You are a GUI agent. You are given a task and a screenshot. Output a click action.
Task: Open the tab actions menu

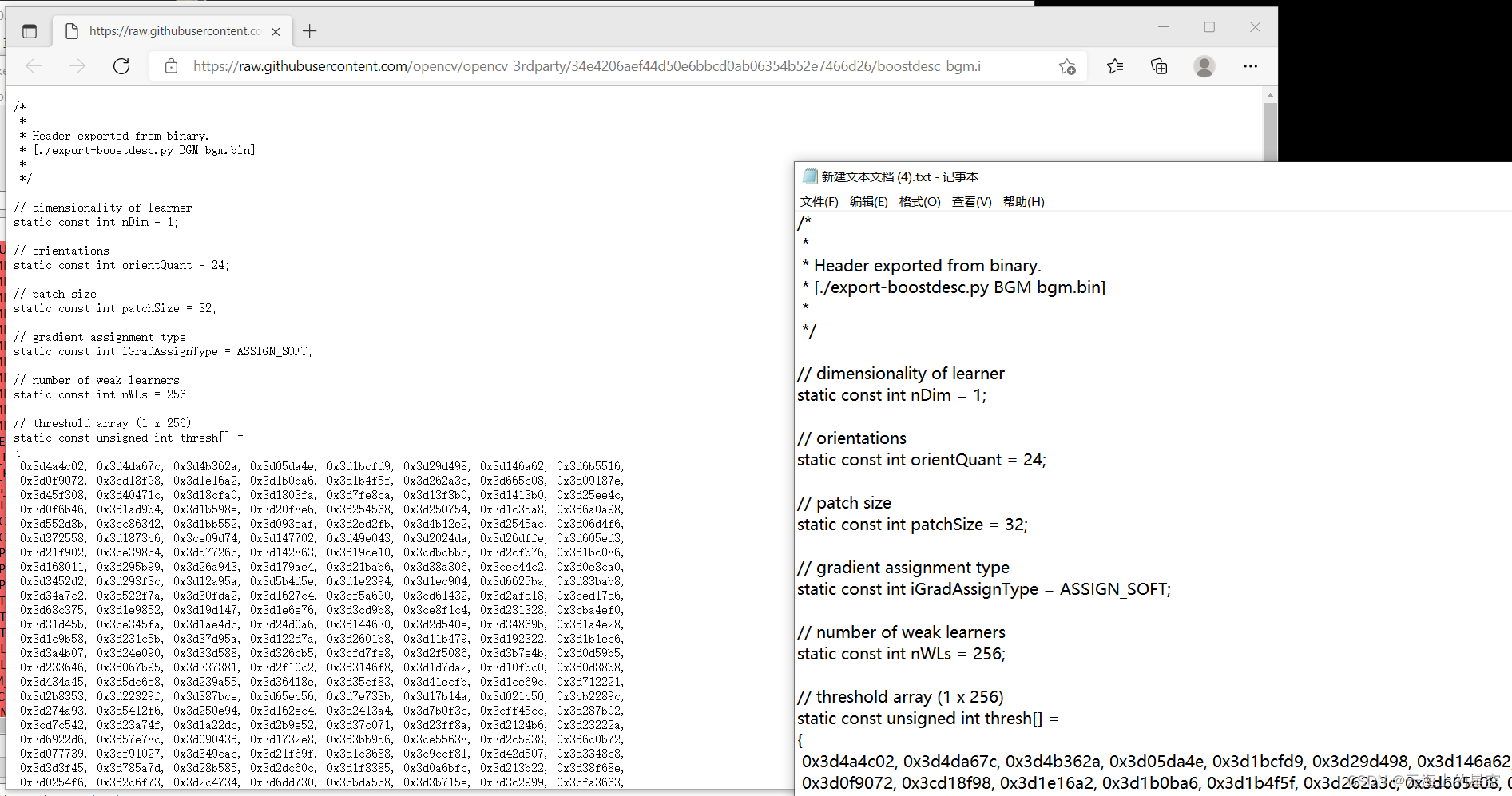(x=30, y=30)
